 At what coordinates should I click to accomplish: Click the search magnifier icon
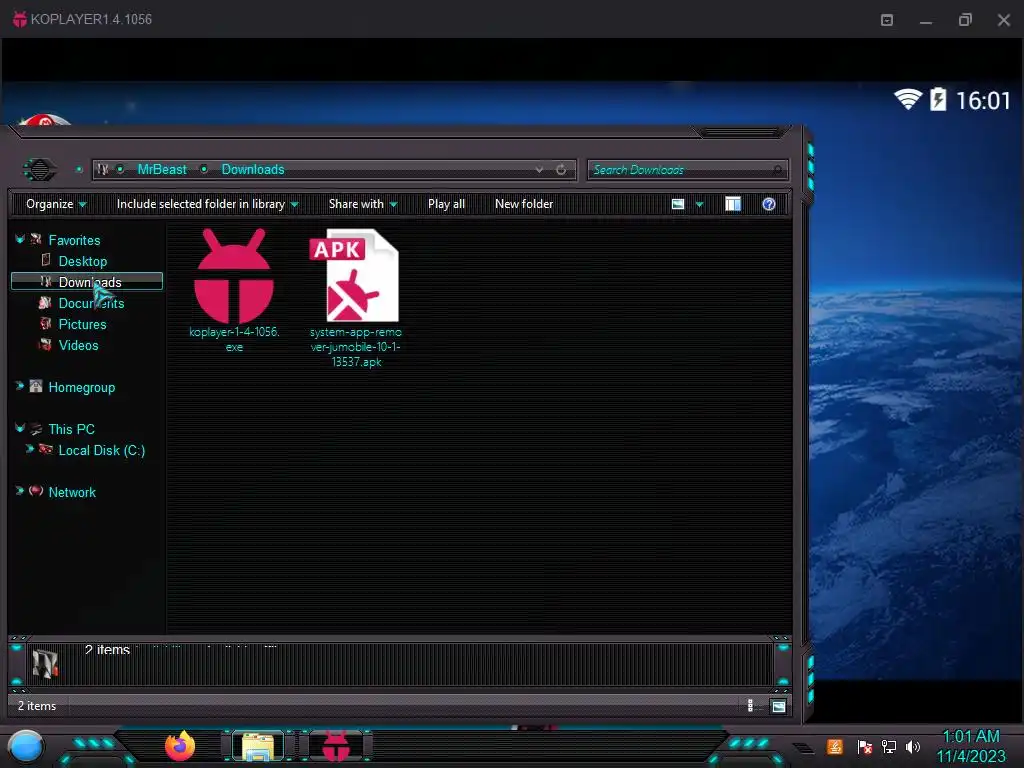777,170
